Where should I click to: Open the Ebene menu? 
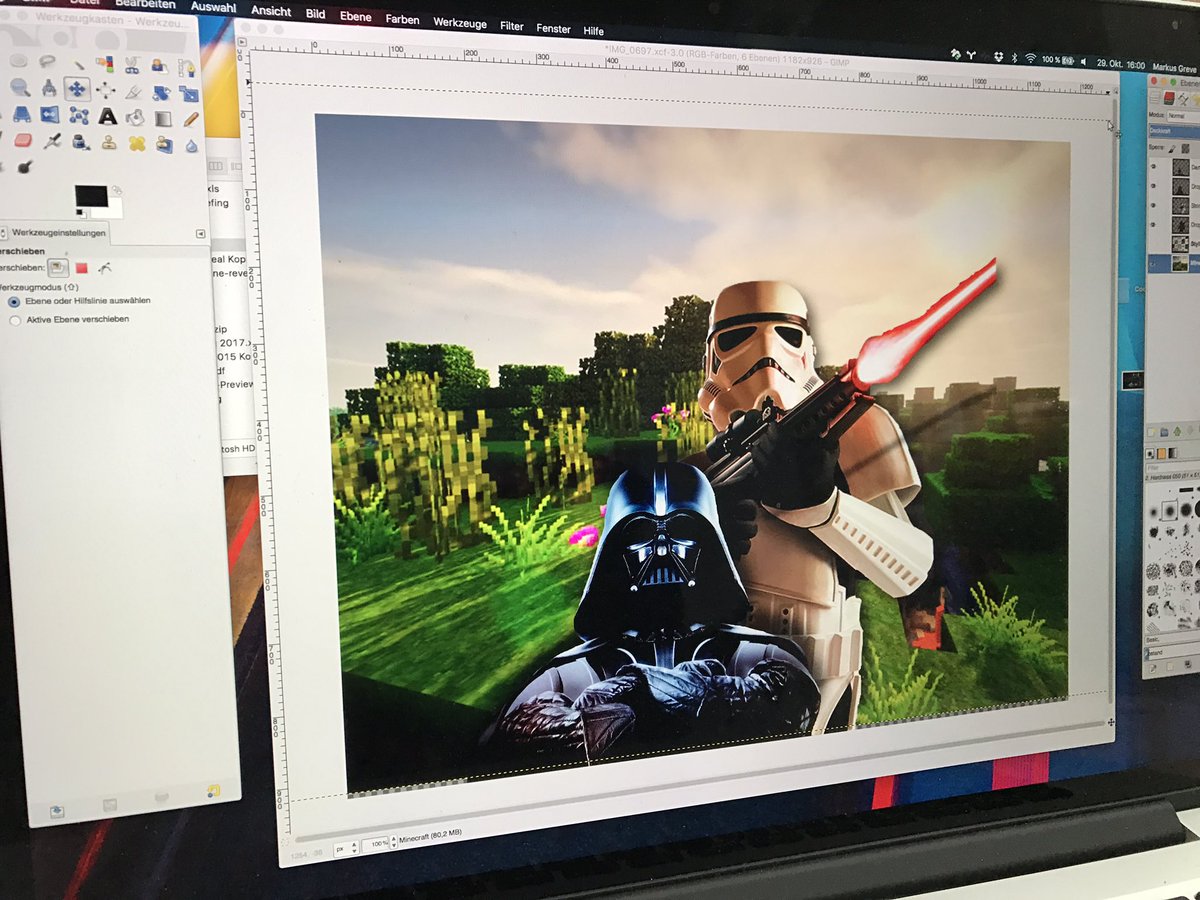point(355,17)
